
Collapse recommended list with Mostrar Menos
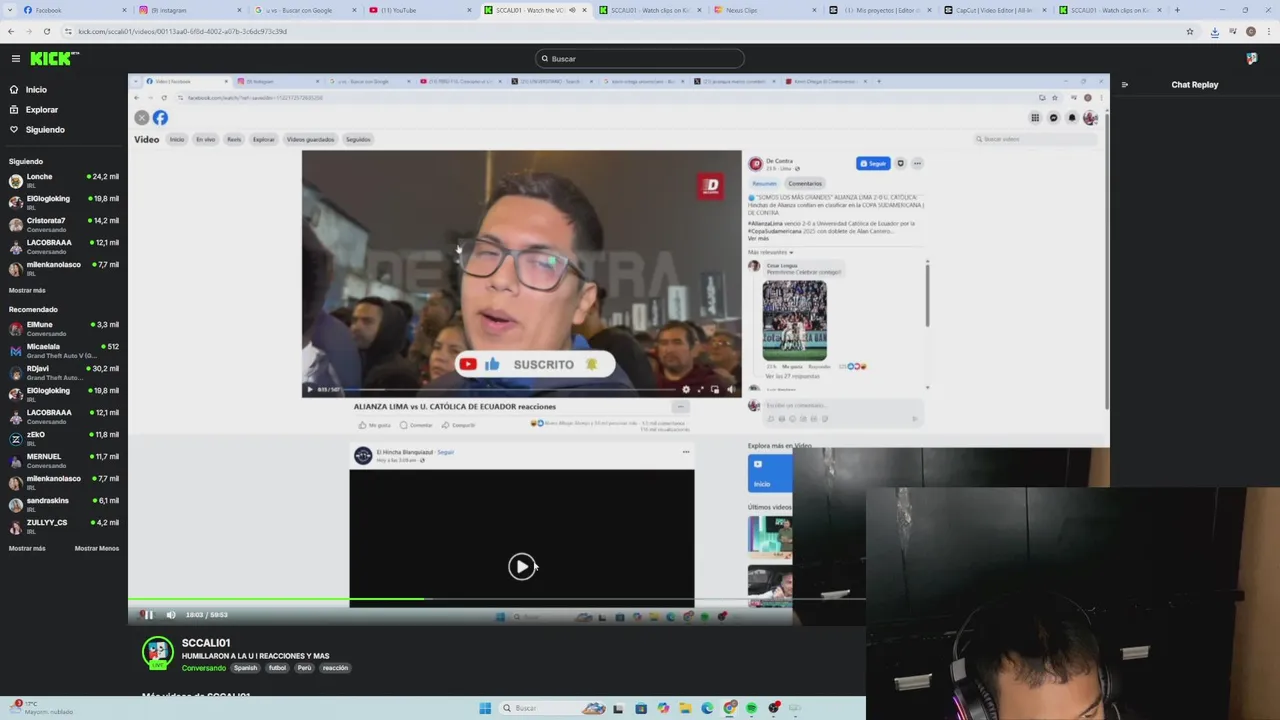[x=96, y=549]
